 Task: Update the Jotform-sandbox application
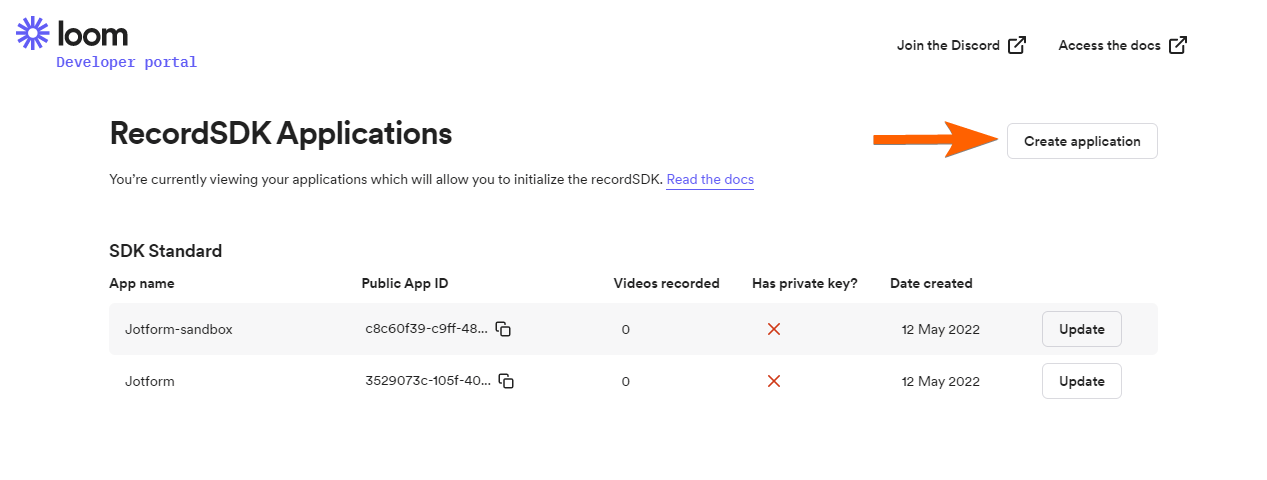(1081, 329)
